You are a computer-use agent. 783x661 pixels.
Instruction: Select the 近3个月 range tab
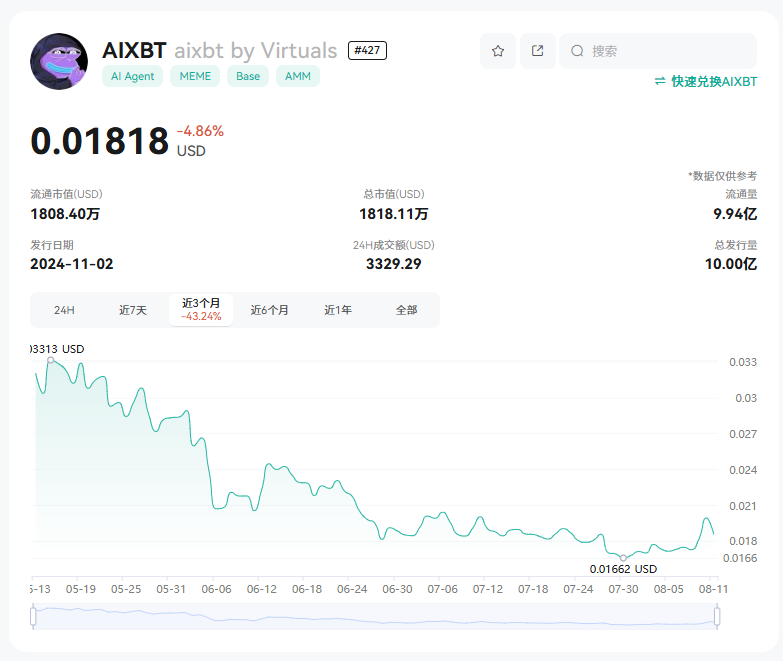coord(201,310)
